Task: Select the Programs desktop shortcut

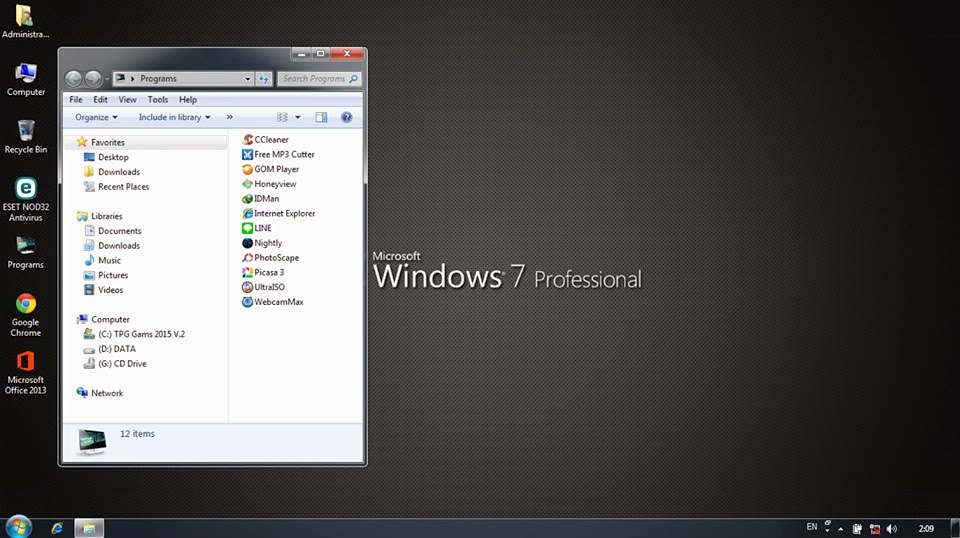Action: coord(26,253)
